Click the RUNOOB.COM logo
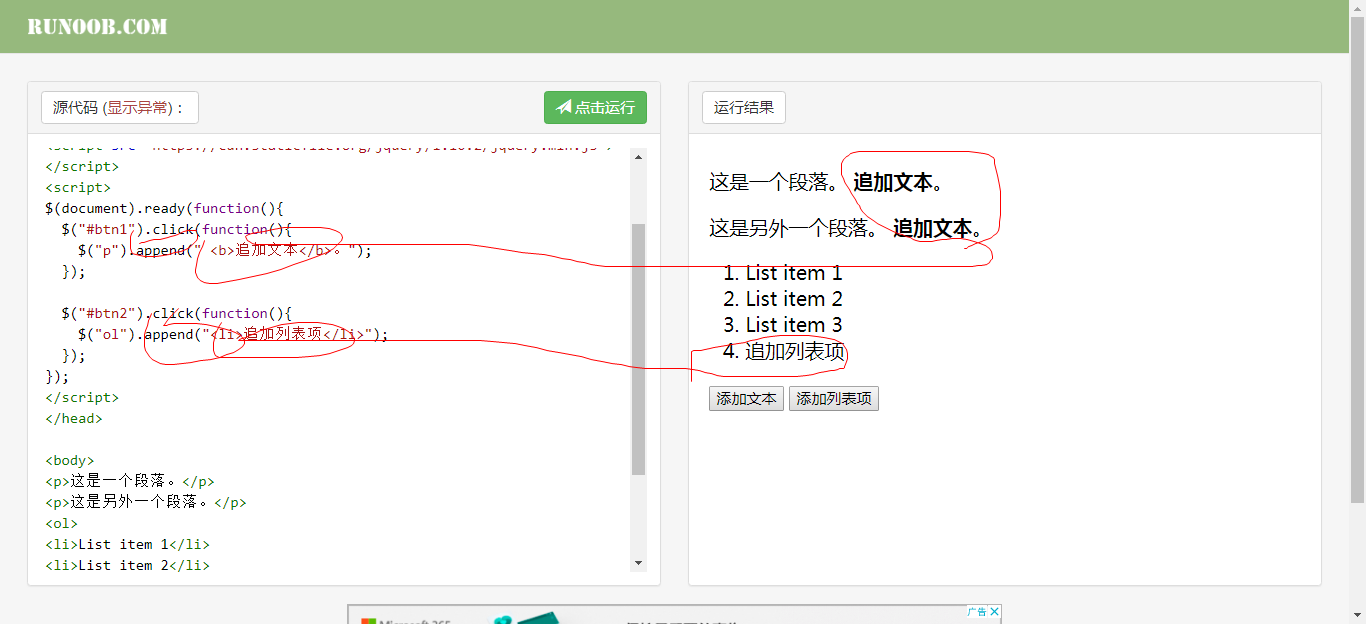 97,26
